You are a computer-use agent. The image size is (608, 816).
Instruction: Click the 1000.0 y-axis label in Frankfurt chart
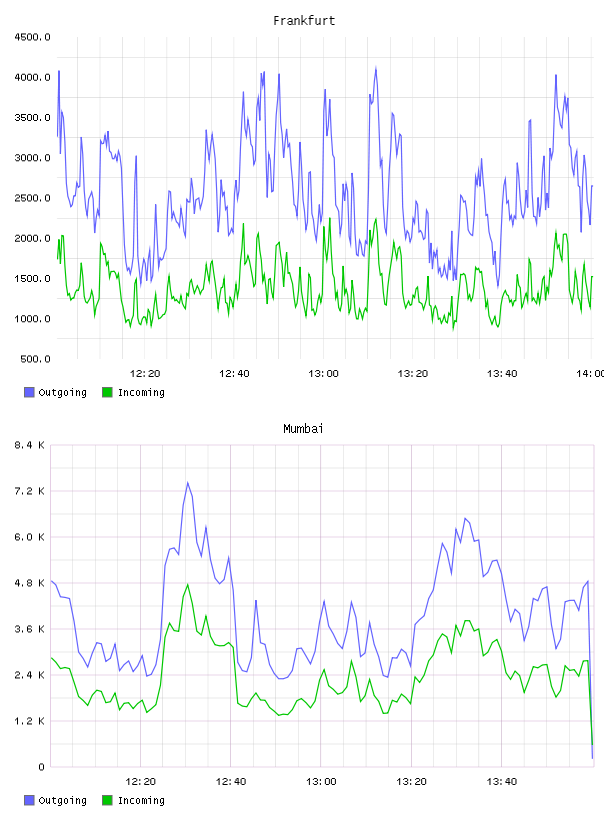[x=32, y=319]
